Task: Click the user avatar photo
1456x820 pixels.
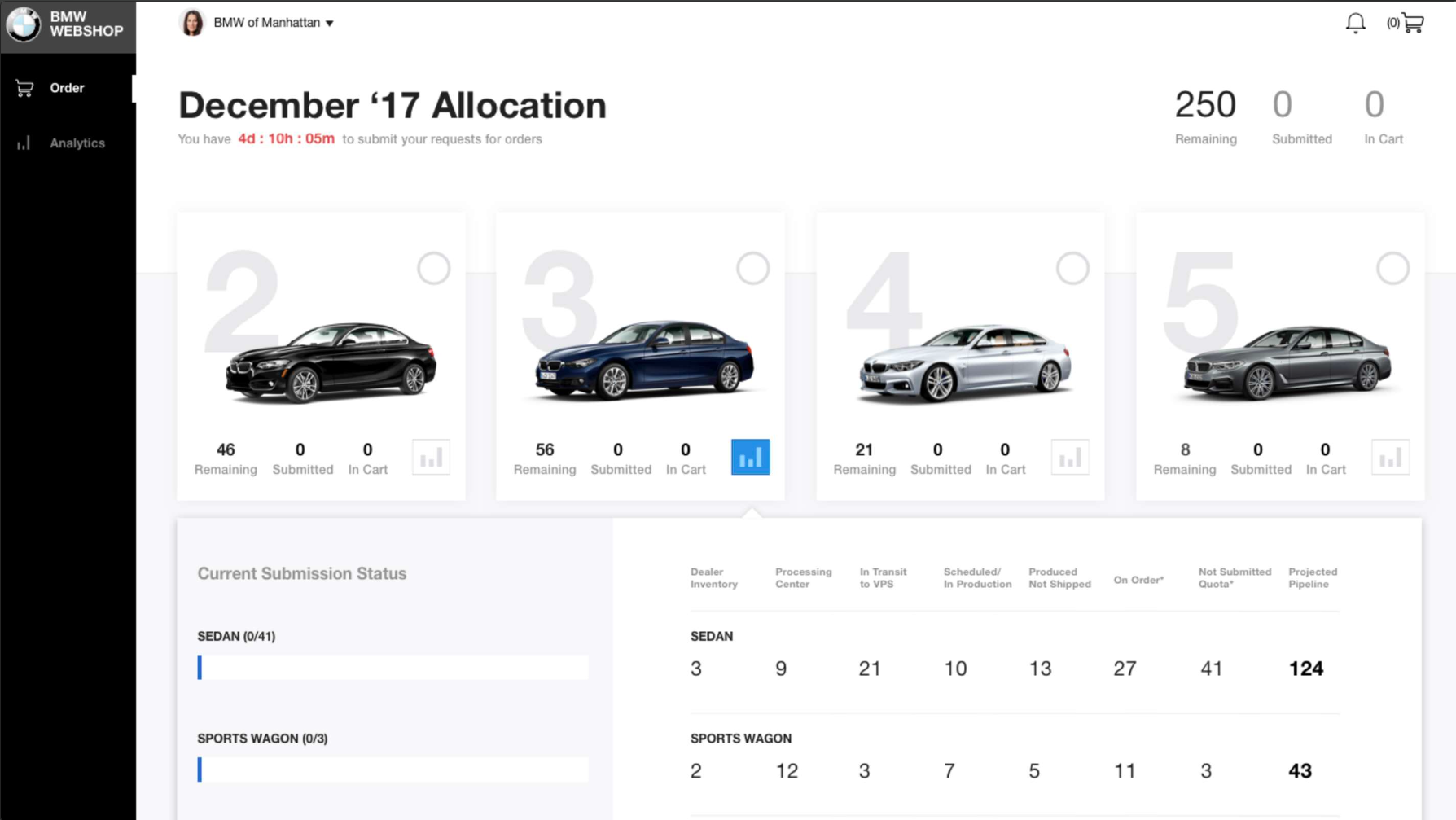Action: 191,23
